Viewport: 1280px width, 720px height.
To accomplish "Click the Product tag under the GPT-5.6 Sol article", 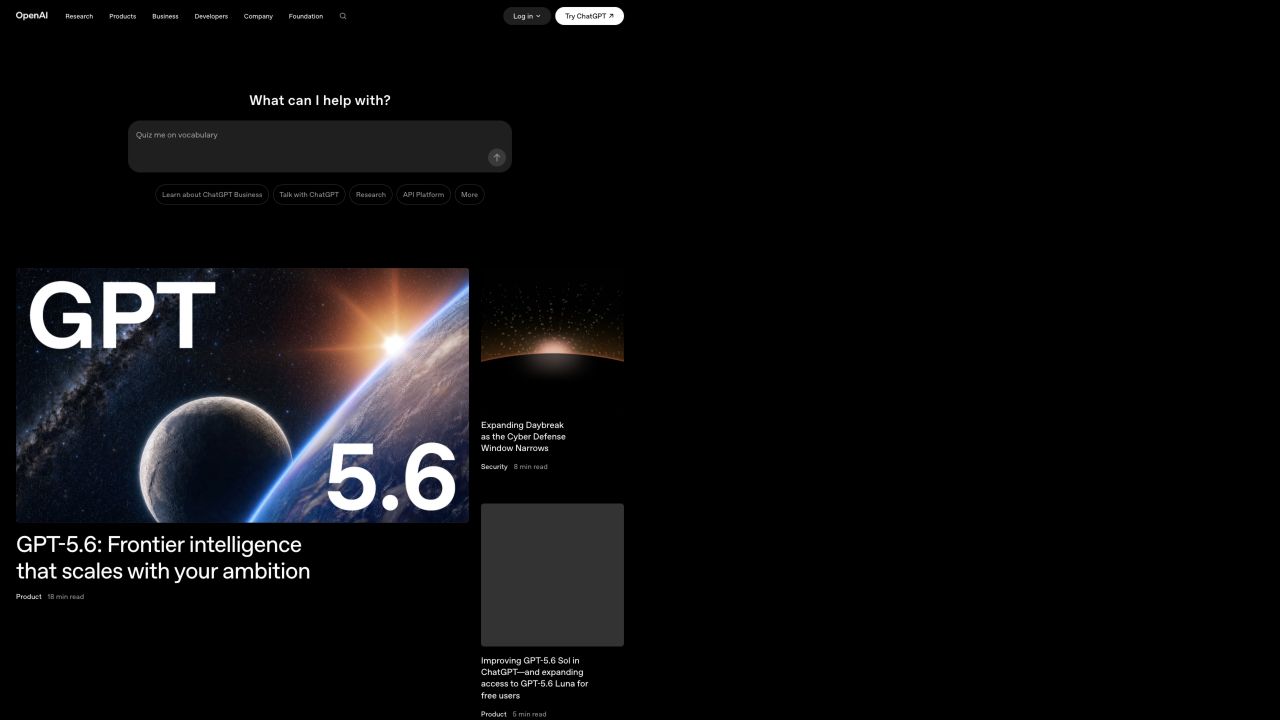I will coord(494,714).
